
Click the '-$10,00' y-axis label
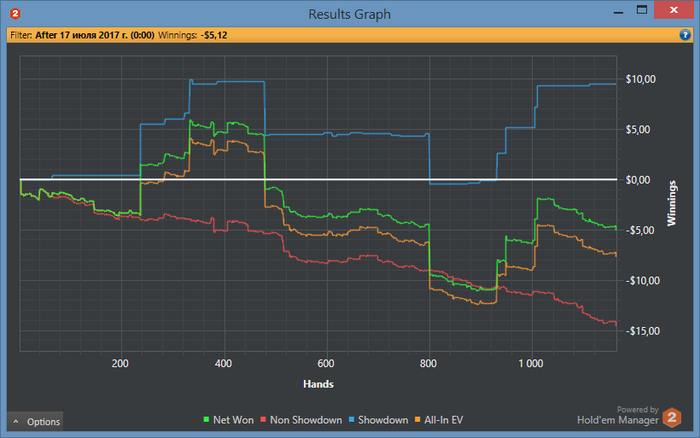pos(642,281)
